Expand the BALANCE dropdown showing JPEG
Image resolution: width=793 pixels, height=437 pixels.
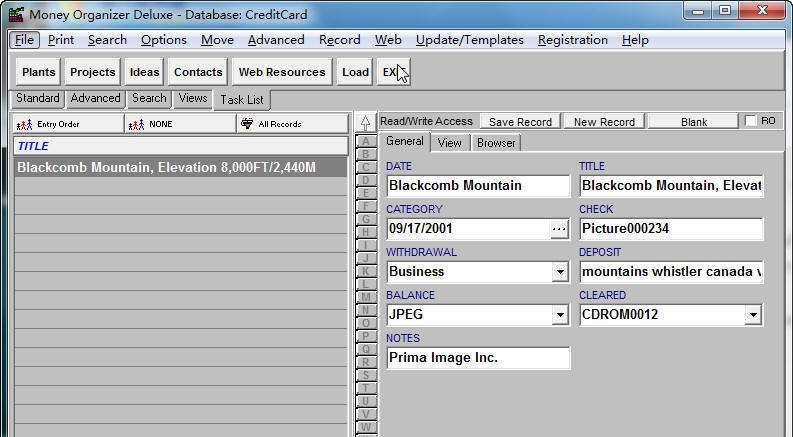[559, 315]
